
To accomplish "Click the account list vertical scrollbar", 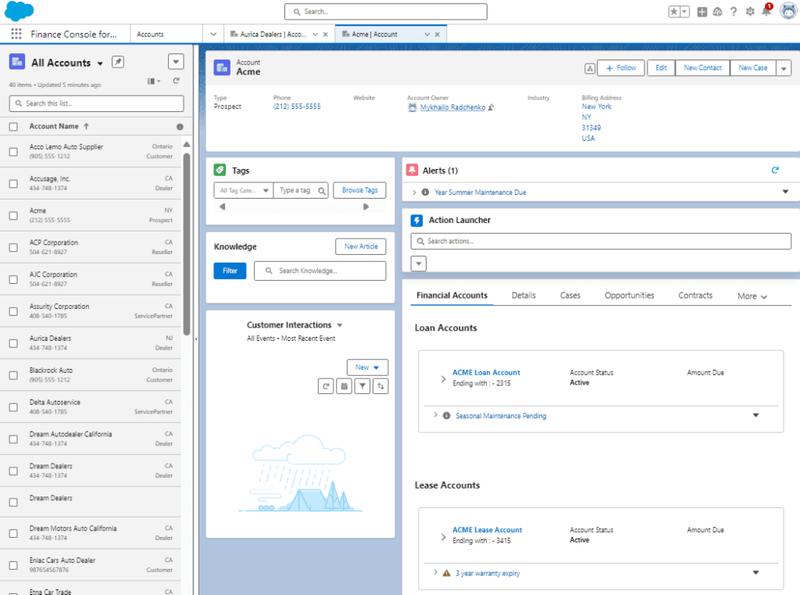I will tap(187, 244).
